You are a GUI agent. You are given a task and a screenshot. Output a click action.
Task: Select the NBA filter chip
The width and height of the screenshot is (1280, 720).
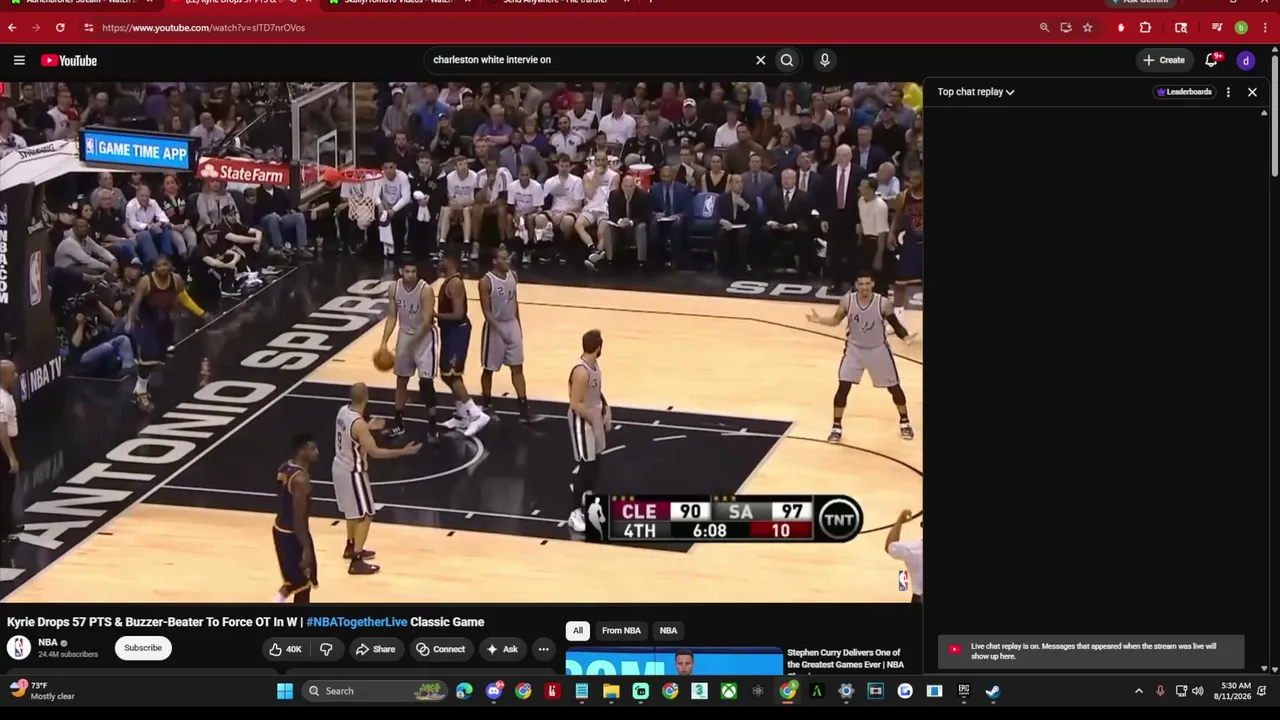tap(668, 631)
